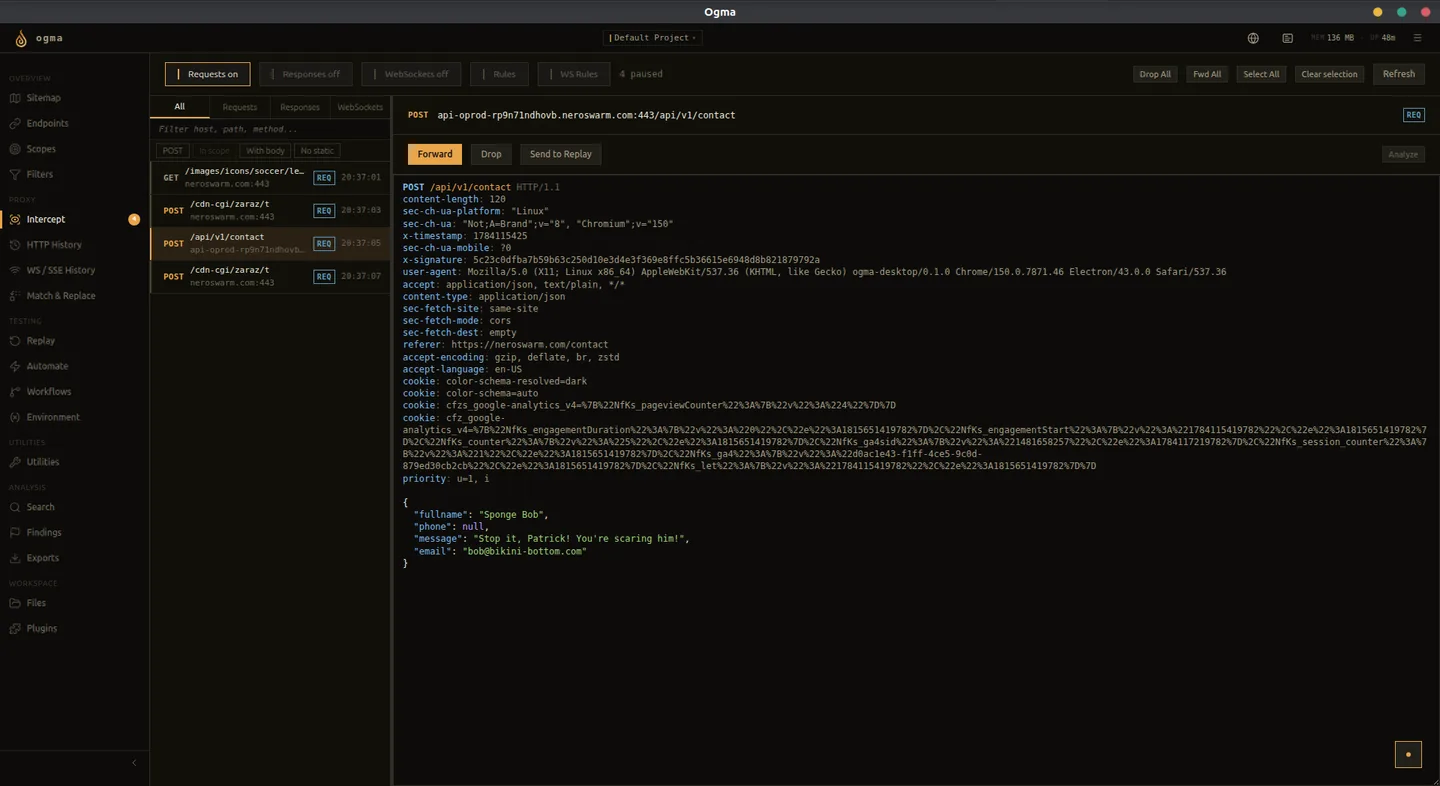1440x786 pixels.
Task: Click the Analyze button
Action: [x=1403, y=154]
